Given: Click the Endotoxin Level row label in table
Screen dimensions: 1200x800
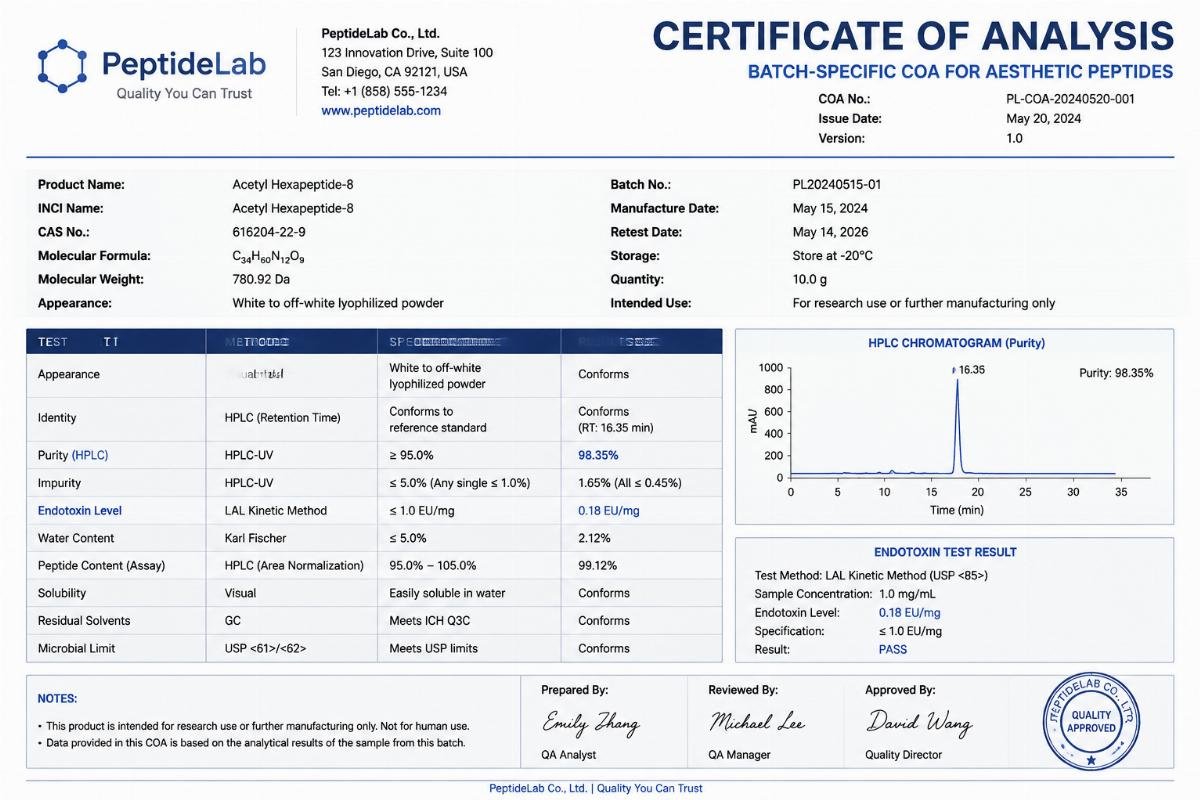Looking at the screenshot, I should (80, 510).
